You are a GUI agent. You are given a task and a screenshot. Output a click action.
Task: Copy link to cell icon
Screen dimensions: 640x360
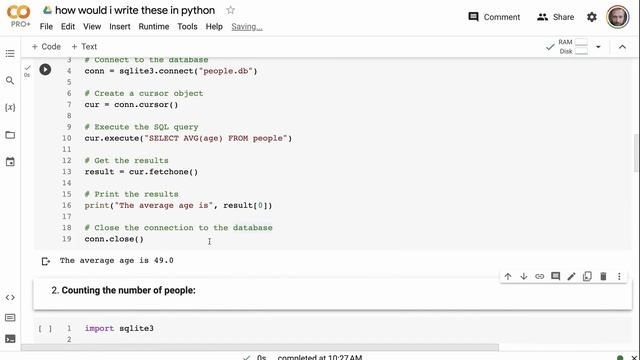click(540, 276)
